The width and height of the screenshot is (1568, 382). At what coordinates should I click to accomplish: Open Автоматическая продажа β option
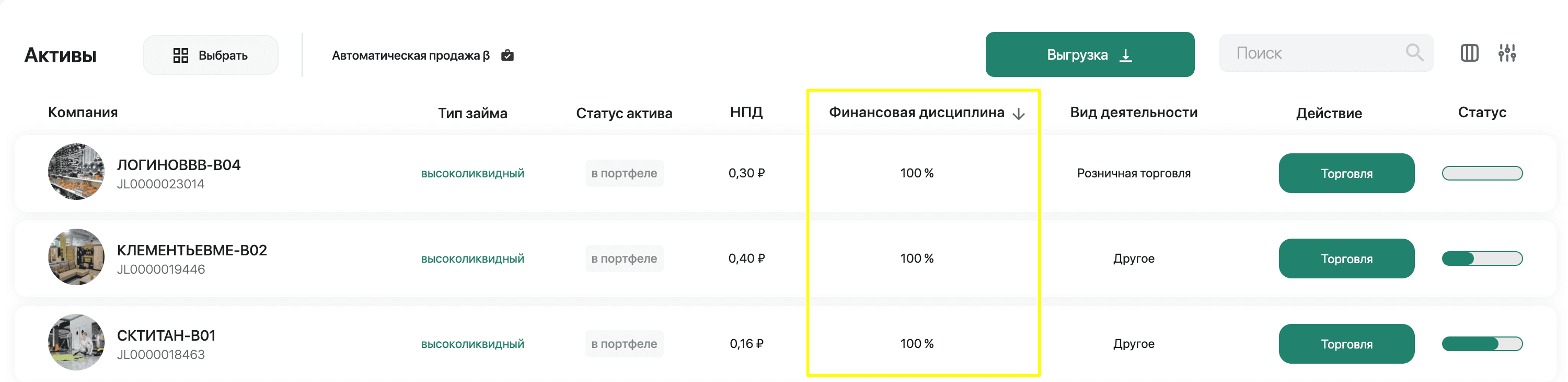click(x=411, y=55)
